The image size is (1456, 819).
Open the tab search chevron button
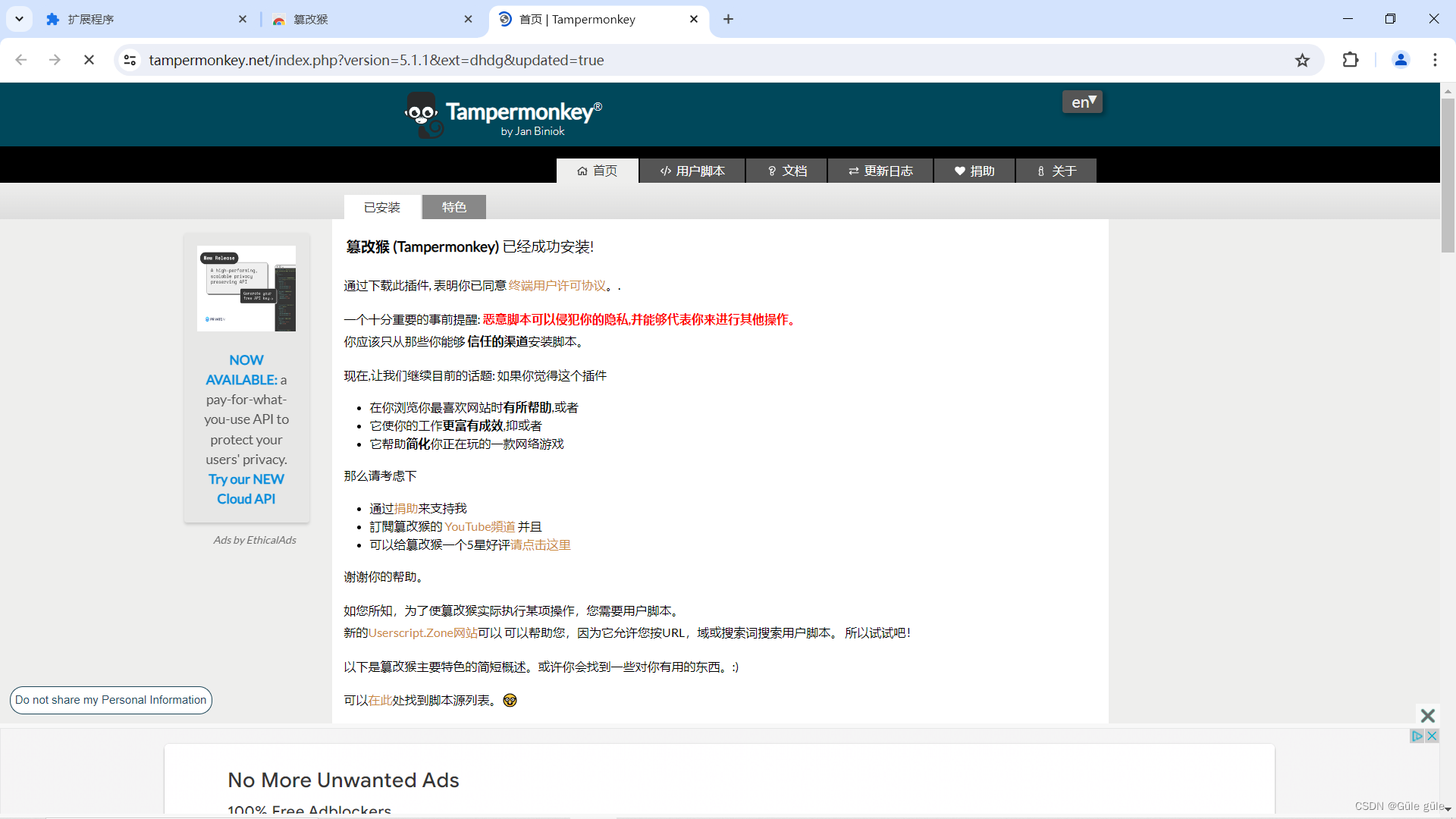[19, 19]
